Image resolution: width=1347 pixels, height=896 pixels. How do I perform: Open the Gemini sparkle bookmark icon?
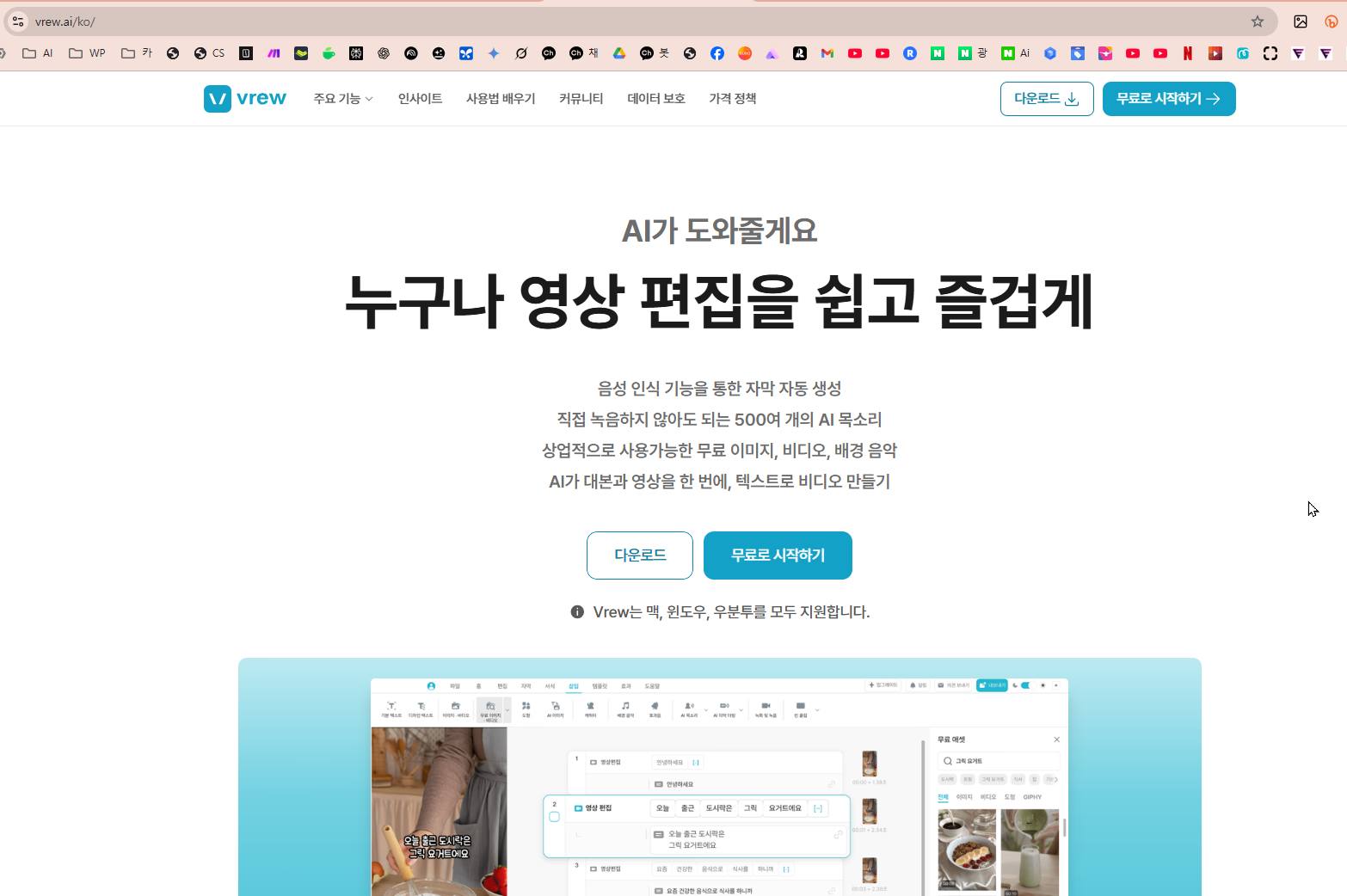point(494,53)
